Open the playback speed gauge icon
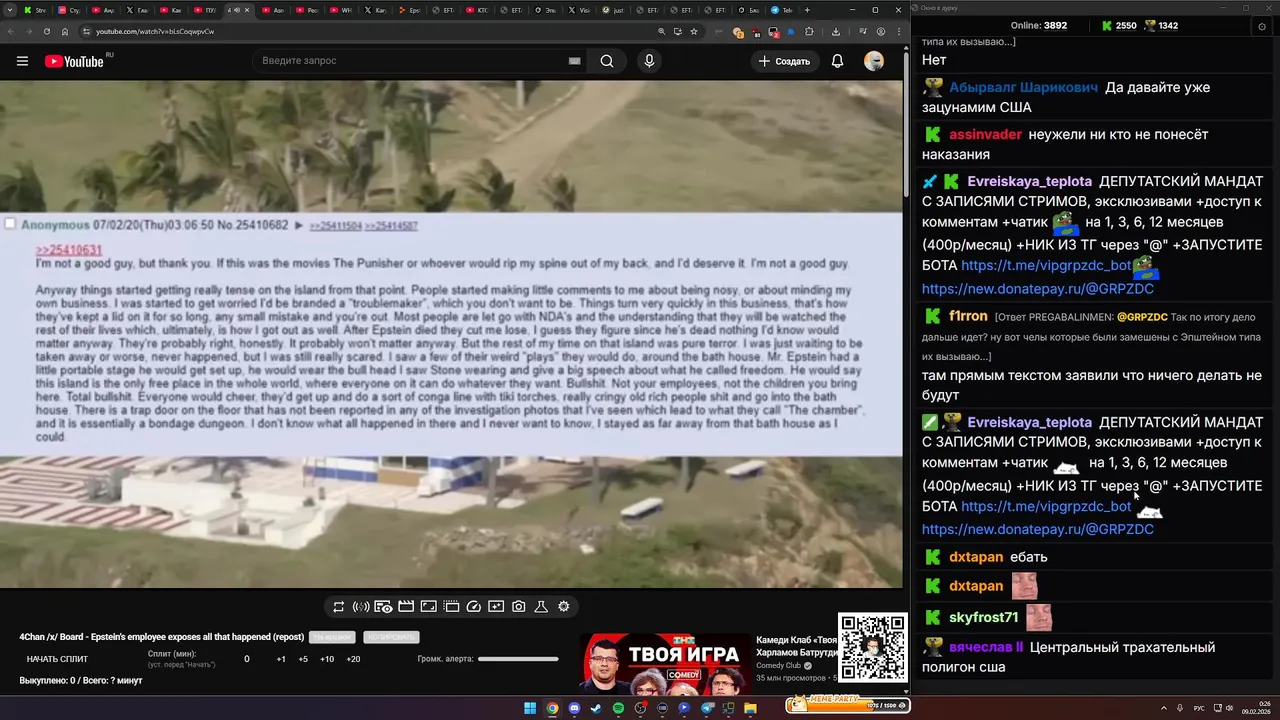1280x720 pixels. (x=474, y=607)
